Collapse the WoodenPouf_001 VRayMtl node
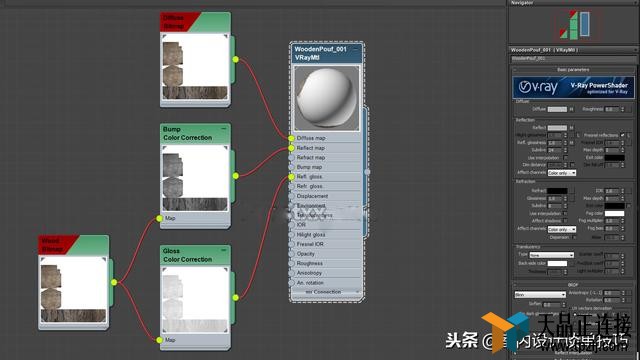Viewport: 640px width, 360px height. click(356, 49)
